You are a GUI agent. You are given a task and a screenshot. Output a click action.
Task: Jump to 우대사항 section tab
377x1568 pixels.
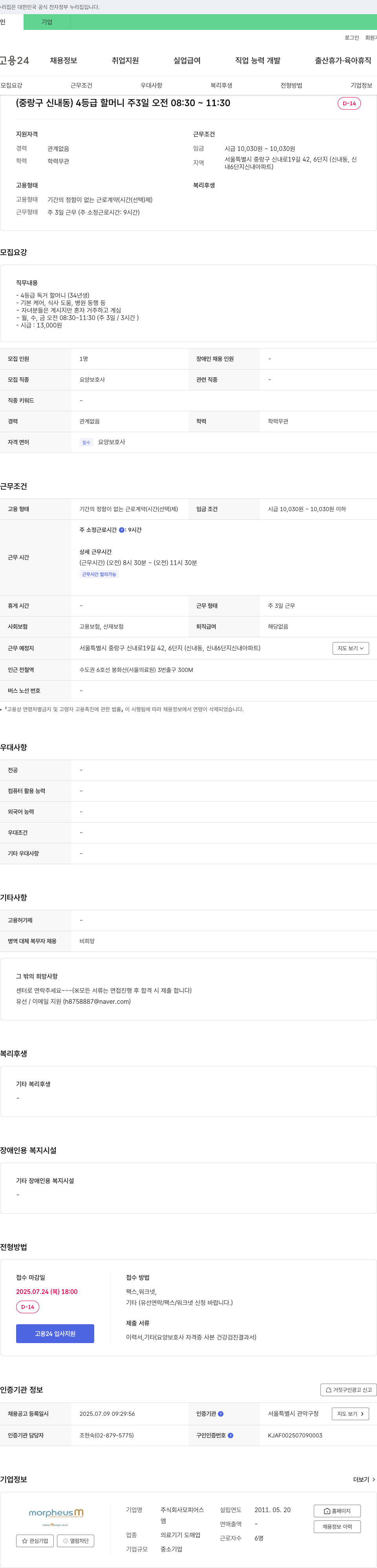tap(152, 85)
